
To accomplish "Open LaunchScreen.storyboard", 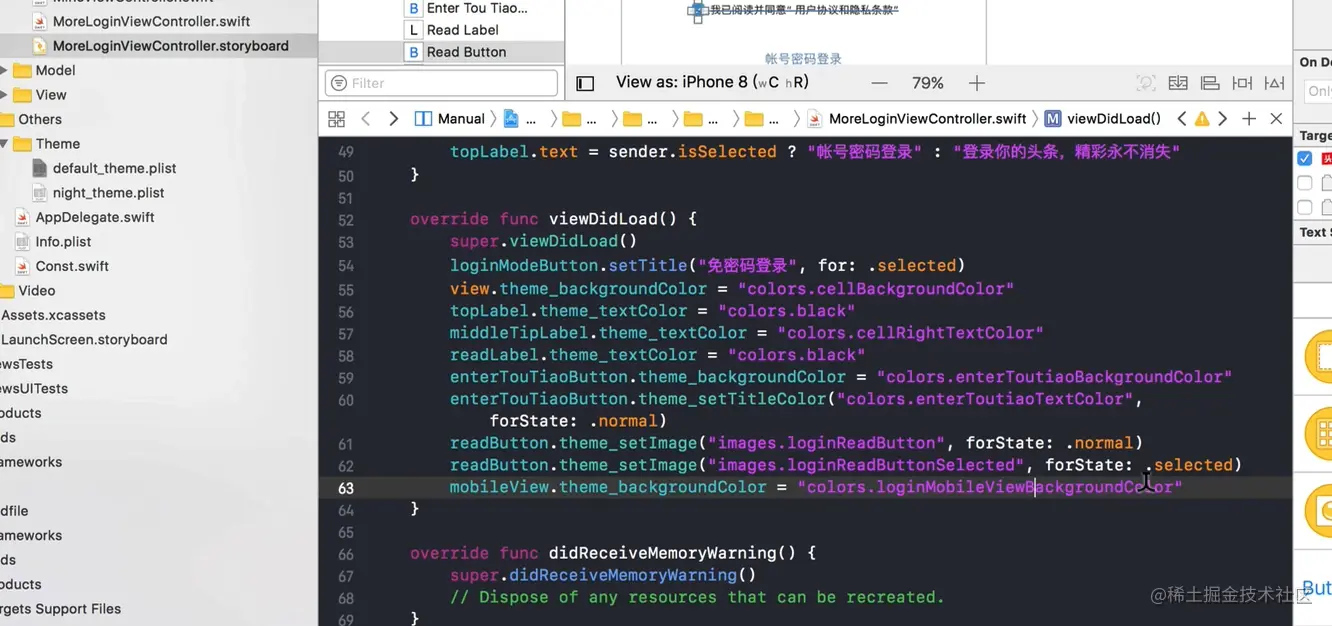I will pos(84,340).
